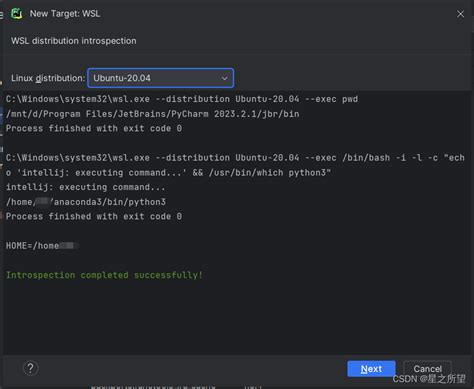474x389 pixels.
Task: Click the dropdown chevron next to Ubuntu-20.04
Action: 225,78
